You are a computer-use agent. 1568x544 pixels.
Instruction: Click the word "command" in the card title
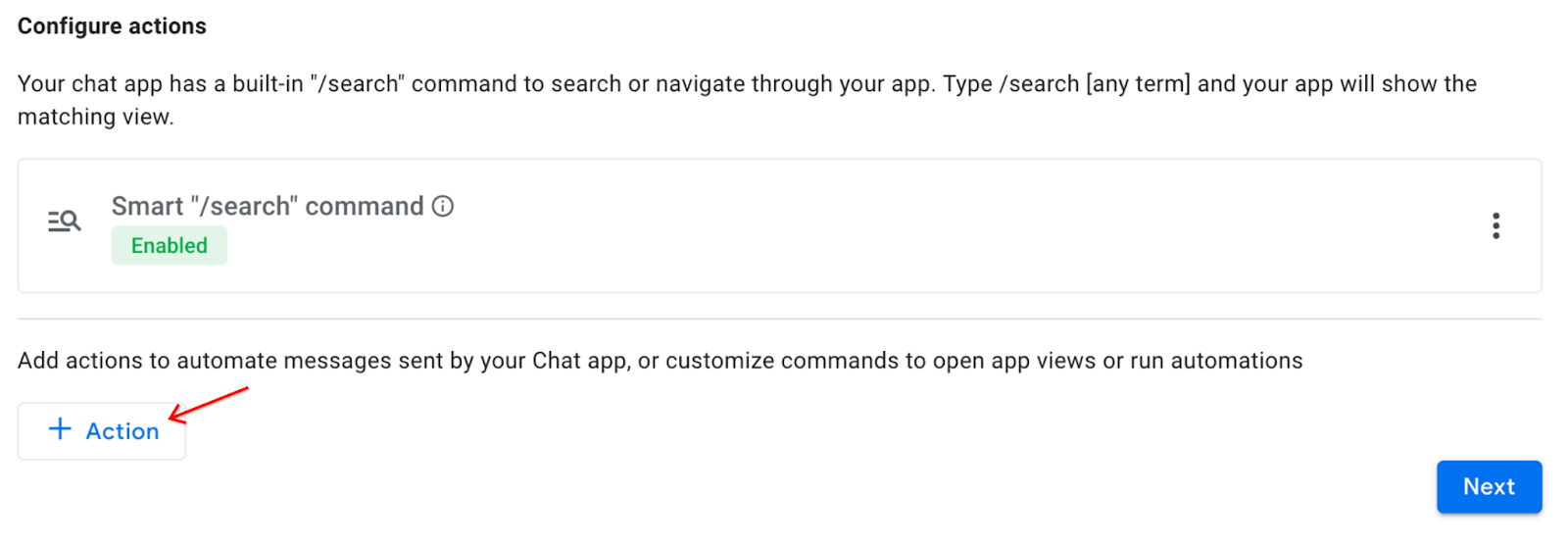click(365, 206)
